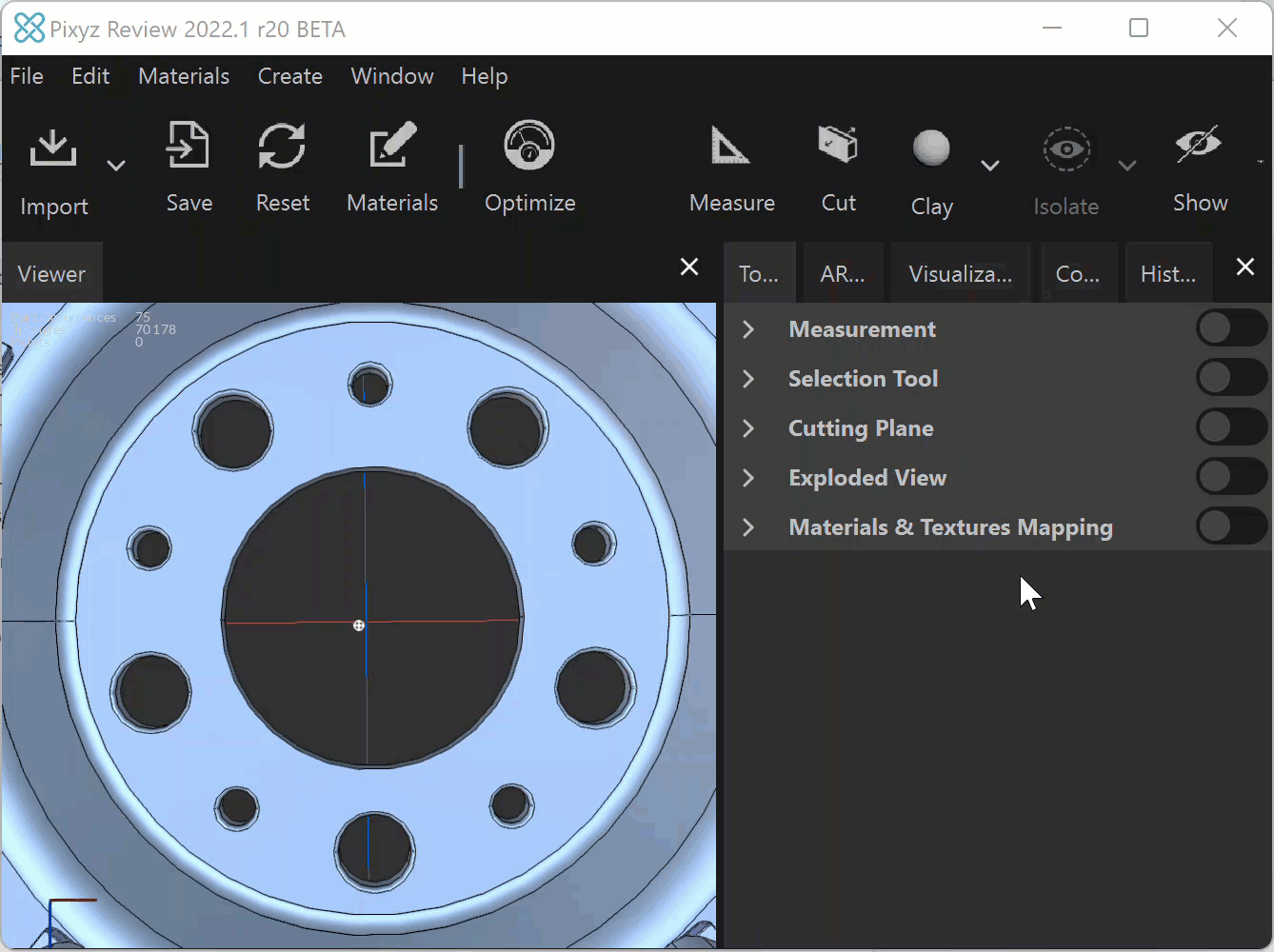The image size is (1274, 952).
Task: Switch to the Co... tab
Action: click(1078, 274)
